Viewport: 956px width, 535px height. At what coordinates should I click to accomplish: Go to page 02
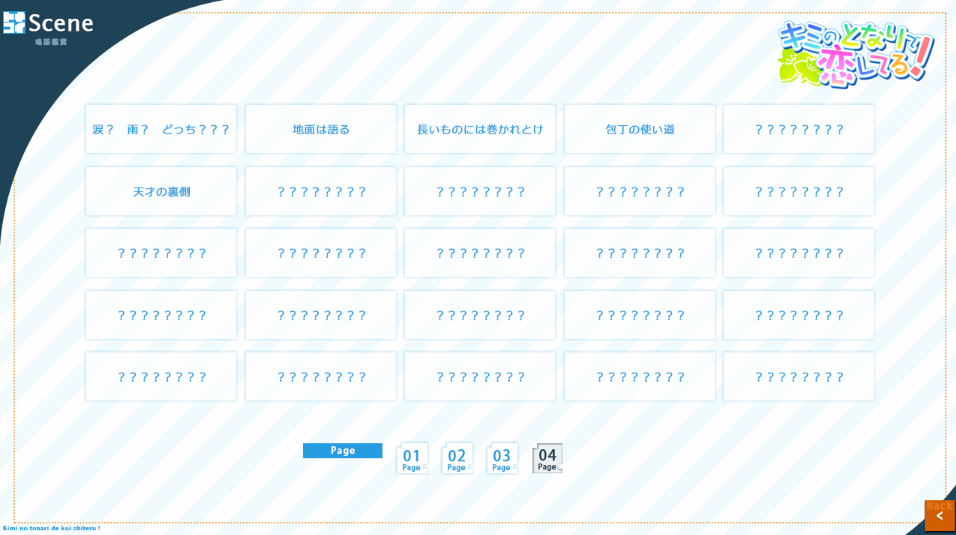tap(457, 459)
